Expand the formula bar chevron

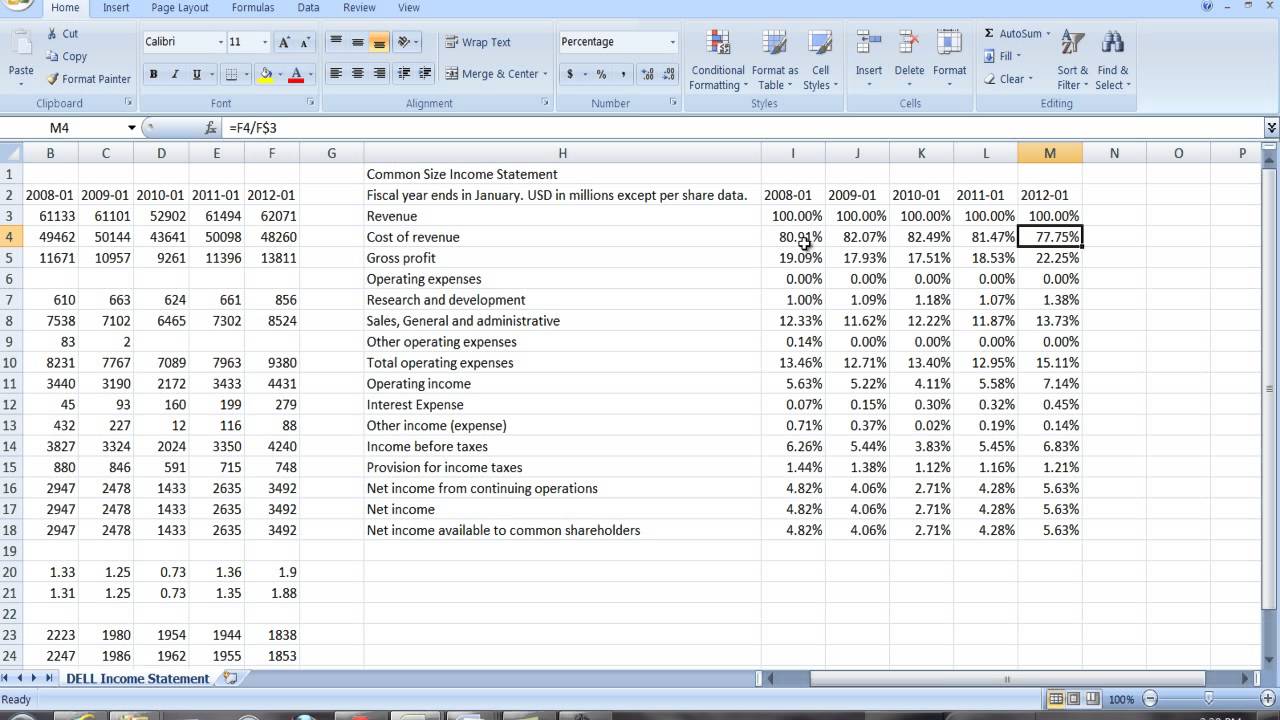(x=1271, y=128)
